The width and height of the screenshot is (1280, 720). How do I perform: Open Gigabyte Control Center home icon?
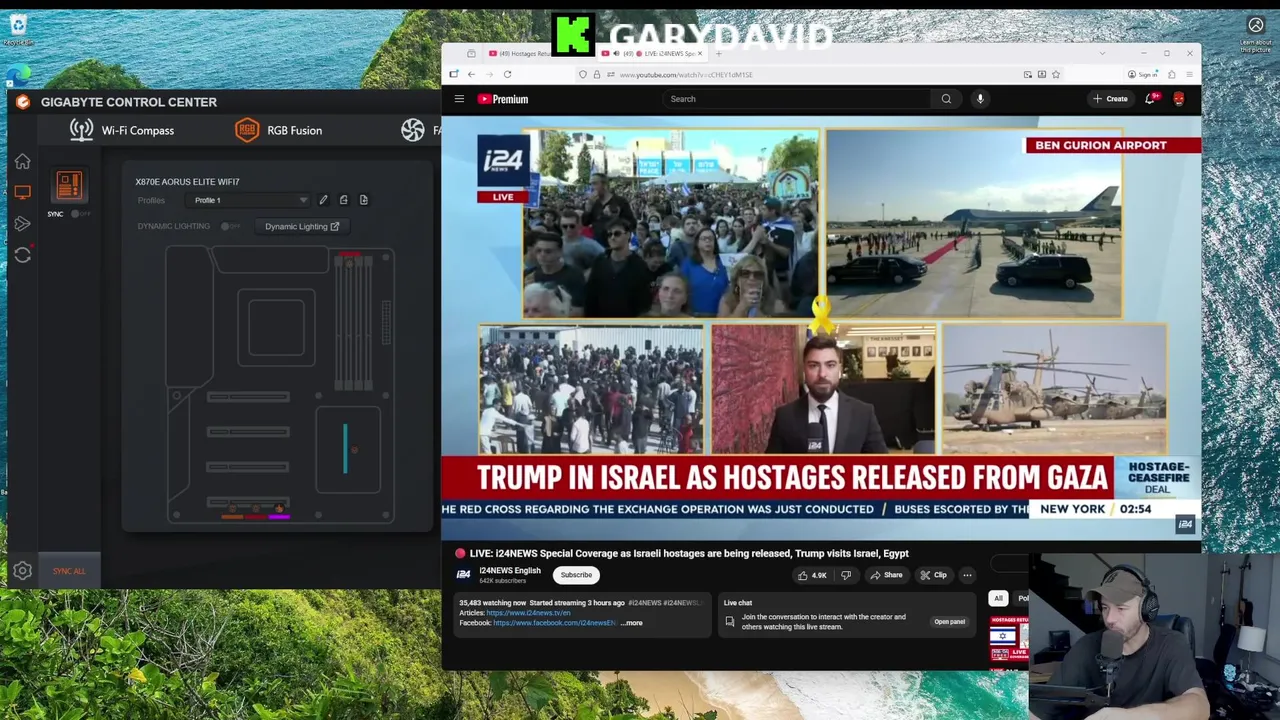(x=22, y=162)
